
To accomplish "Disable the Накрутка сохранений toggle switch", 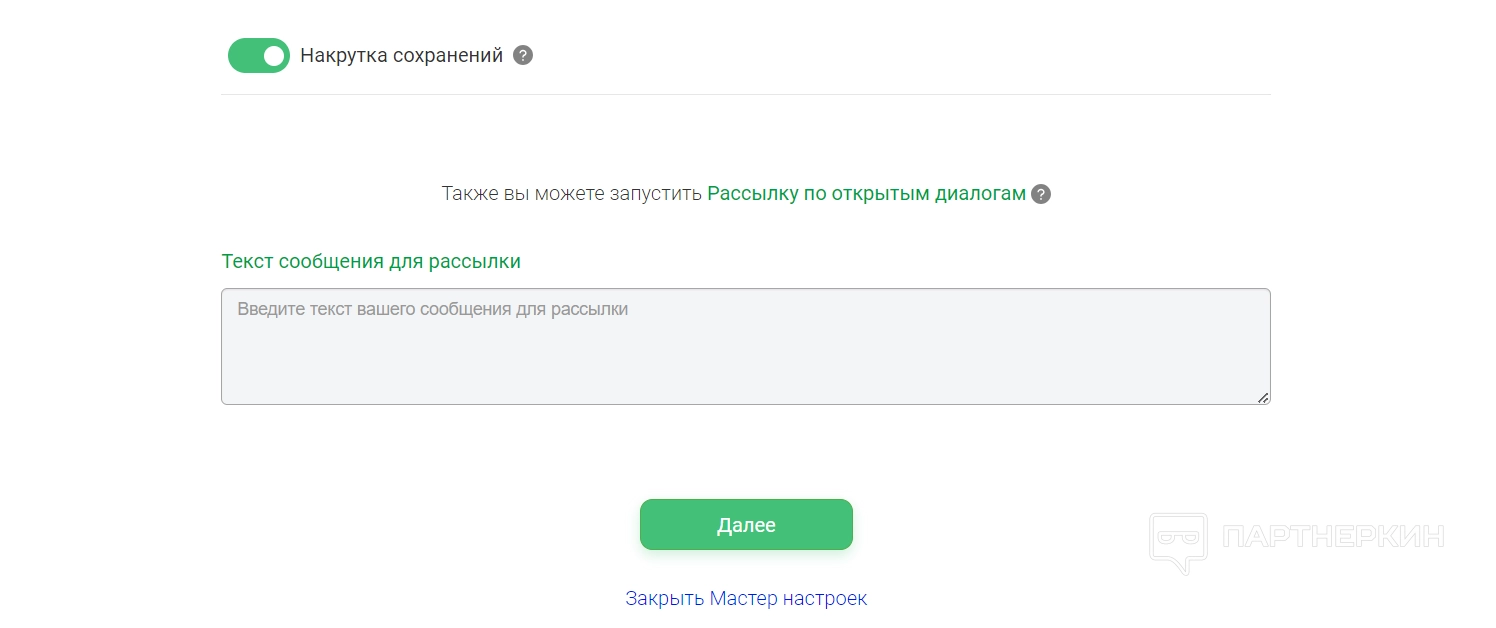I will (x=258, y=56).
